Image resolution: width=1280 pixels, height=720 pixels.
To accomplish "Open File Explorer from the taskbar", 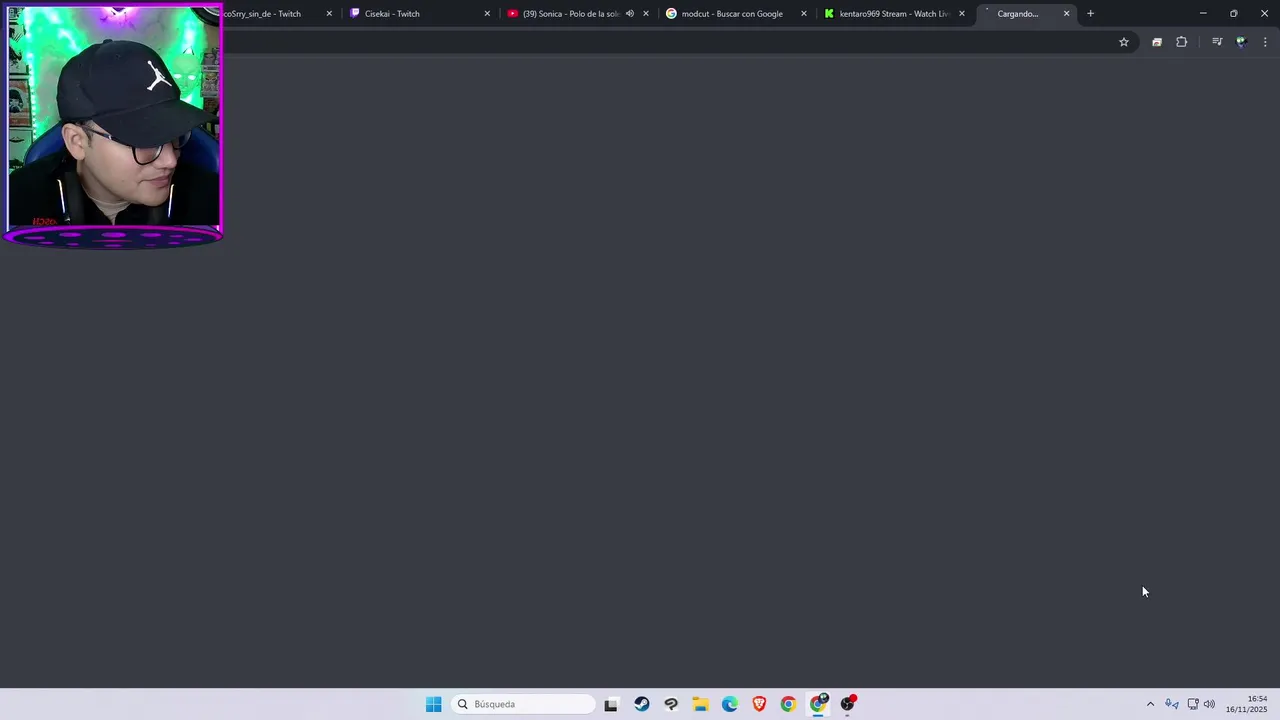I will 700,704.
